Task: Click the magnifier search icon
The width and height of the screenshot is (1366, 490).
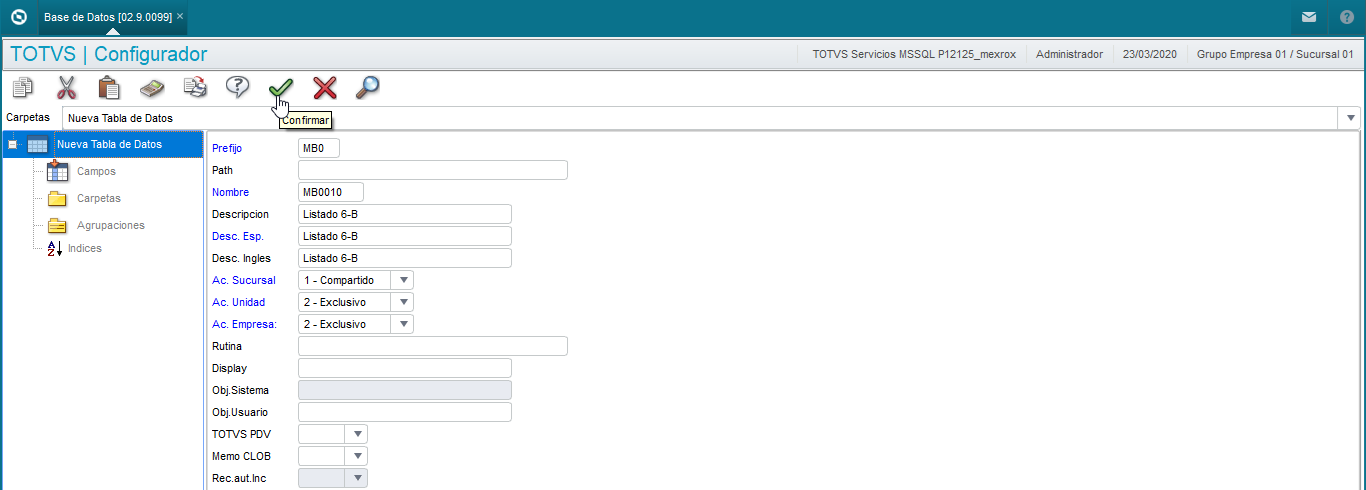Action: coord(368,88)
